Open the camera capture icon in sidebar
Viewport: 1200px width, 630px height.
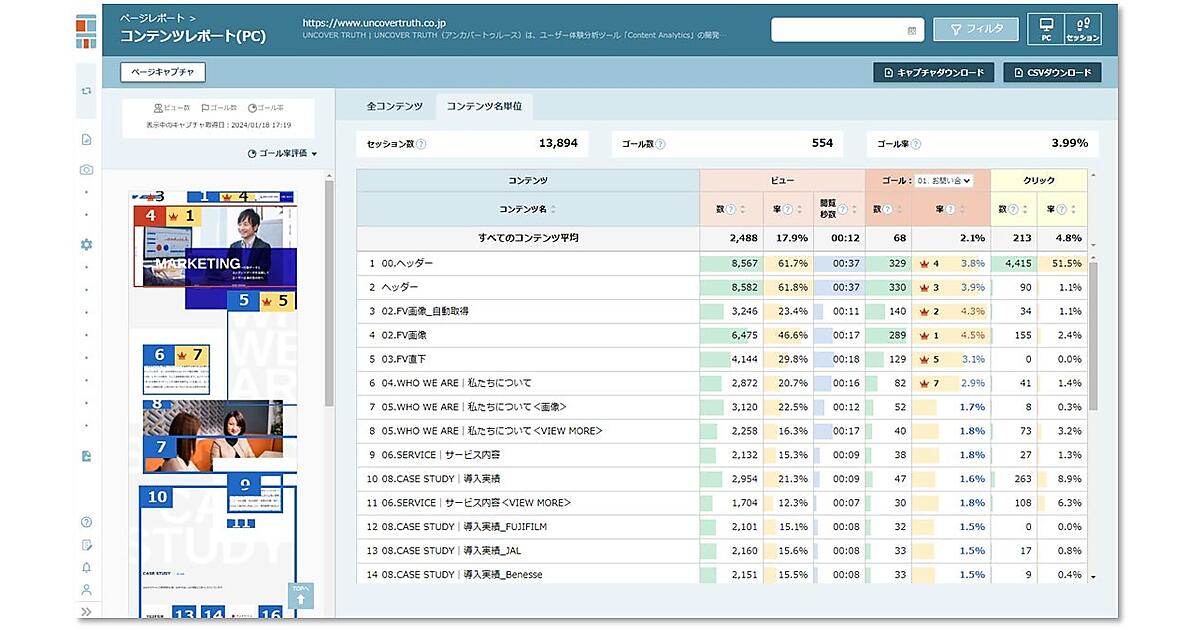click(x=87, y=170)
